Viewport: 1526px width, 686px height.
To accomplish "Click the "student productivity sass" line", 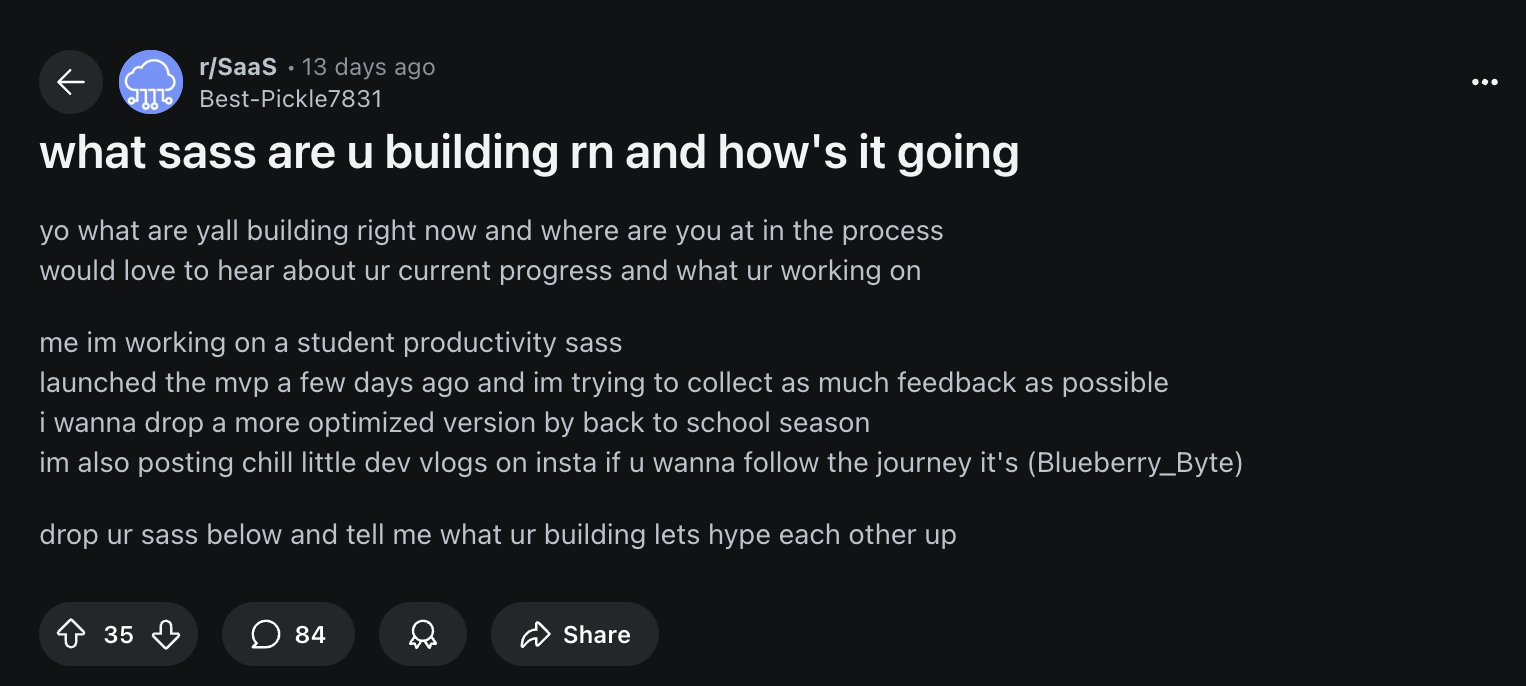I will (331, 343).
